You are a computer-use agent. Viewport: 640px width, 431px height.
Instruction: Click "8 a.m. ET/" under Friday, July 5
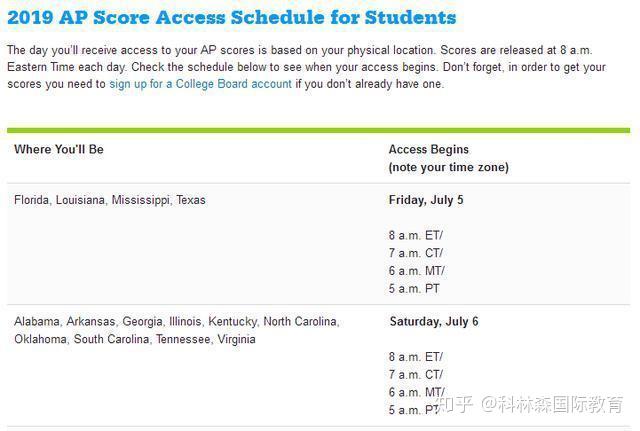tap(415, 235)
